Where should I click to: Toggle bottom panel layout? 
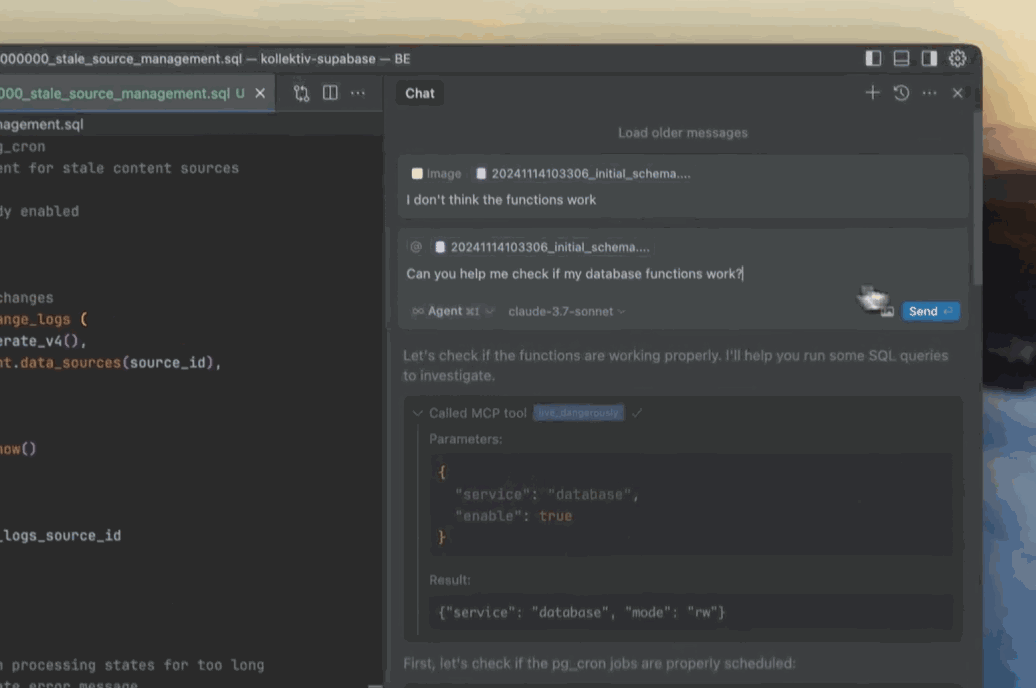click(x=901, y=59)
